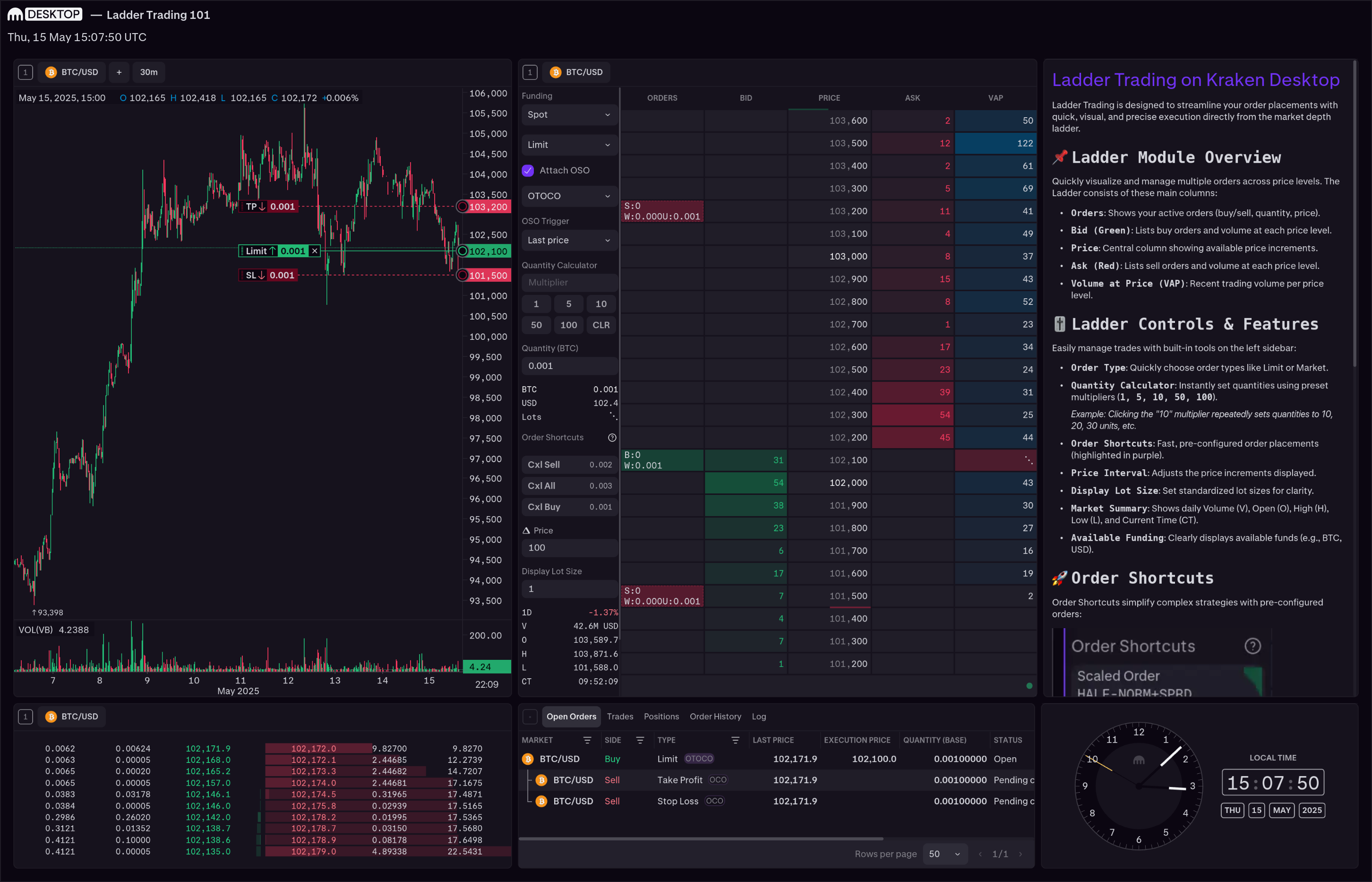Click the filter icon on the TYPE column
The width and height of the screenshot is (1372, 882).
click(x=736, y=740)
